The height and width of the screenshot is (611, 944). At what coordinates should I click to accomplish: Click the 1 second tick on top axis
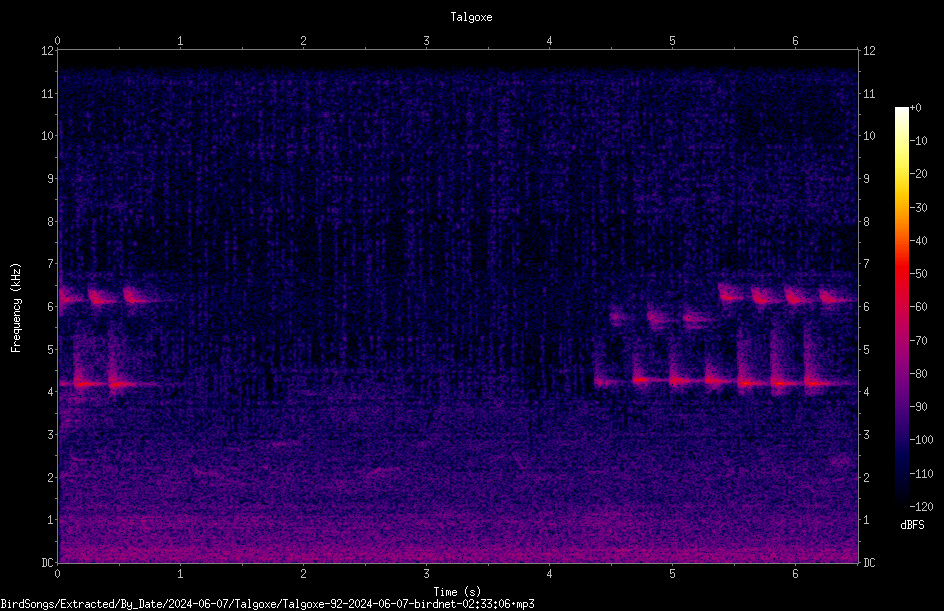(180, 41)
